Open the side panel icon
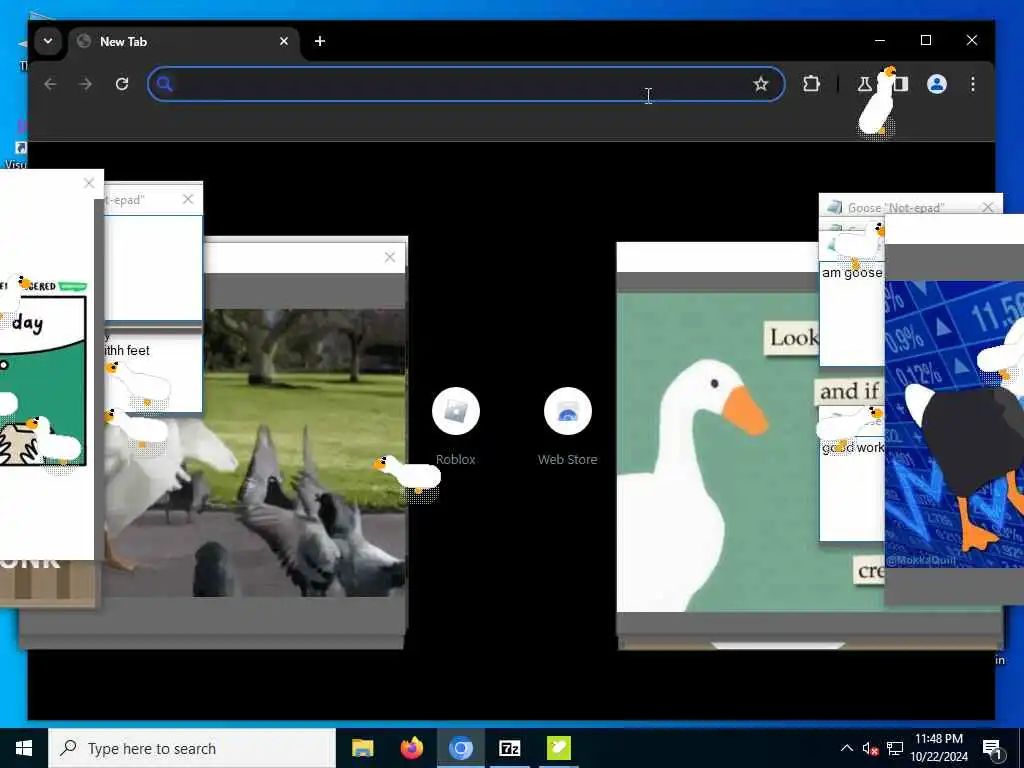 [901, 84]
